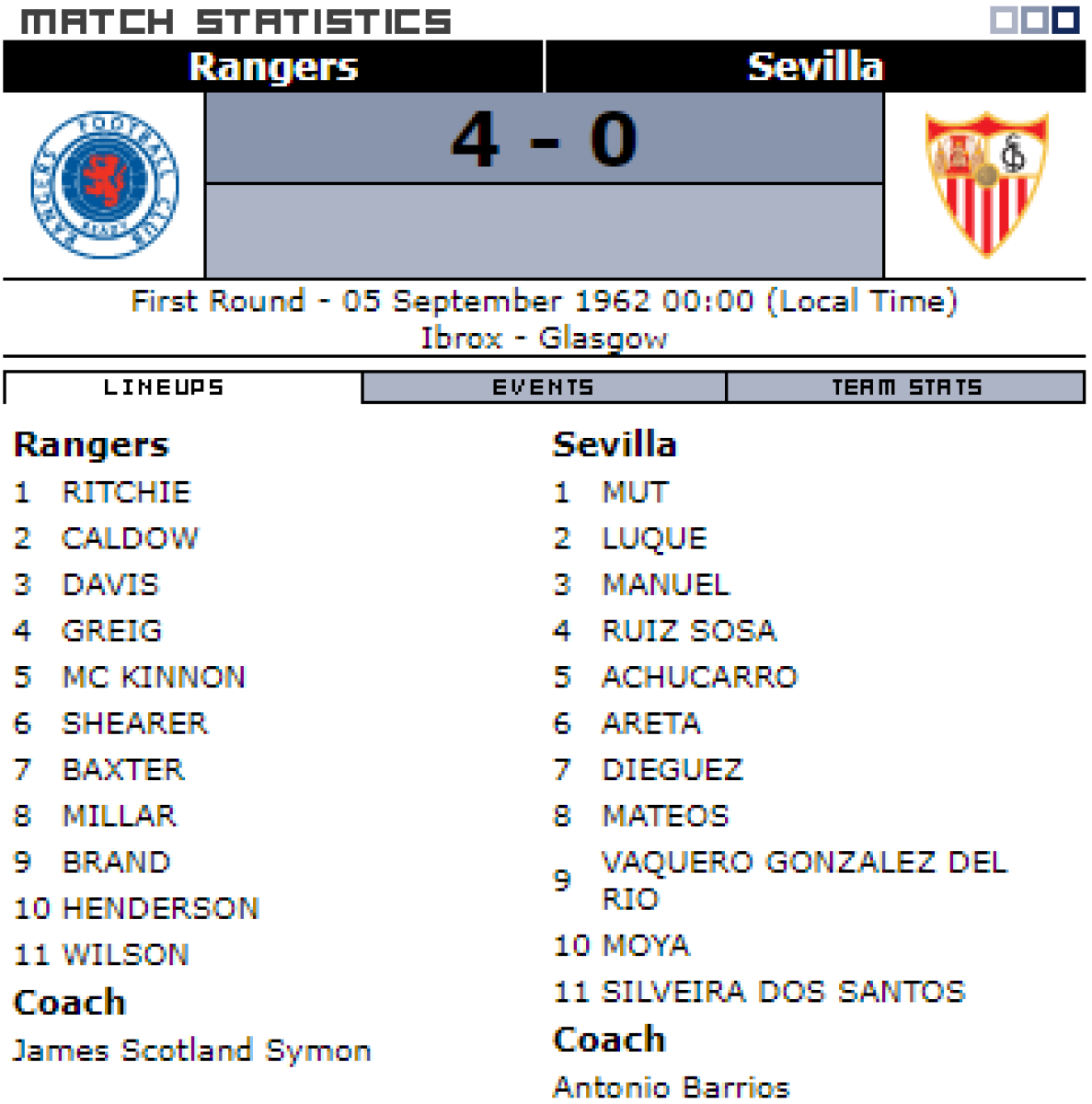1092x1104 pixels.
Task: Open player HENDERSON in Rangers lineup
Action: click(161, 909)
